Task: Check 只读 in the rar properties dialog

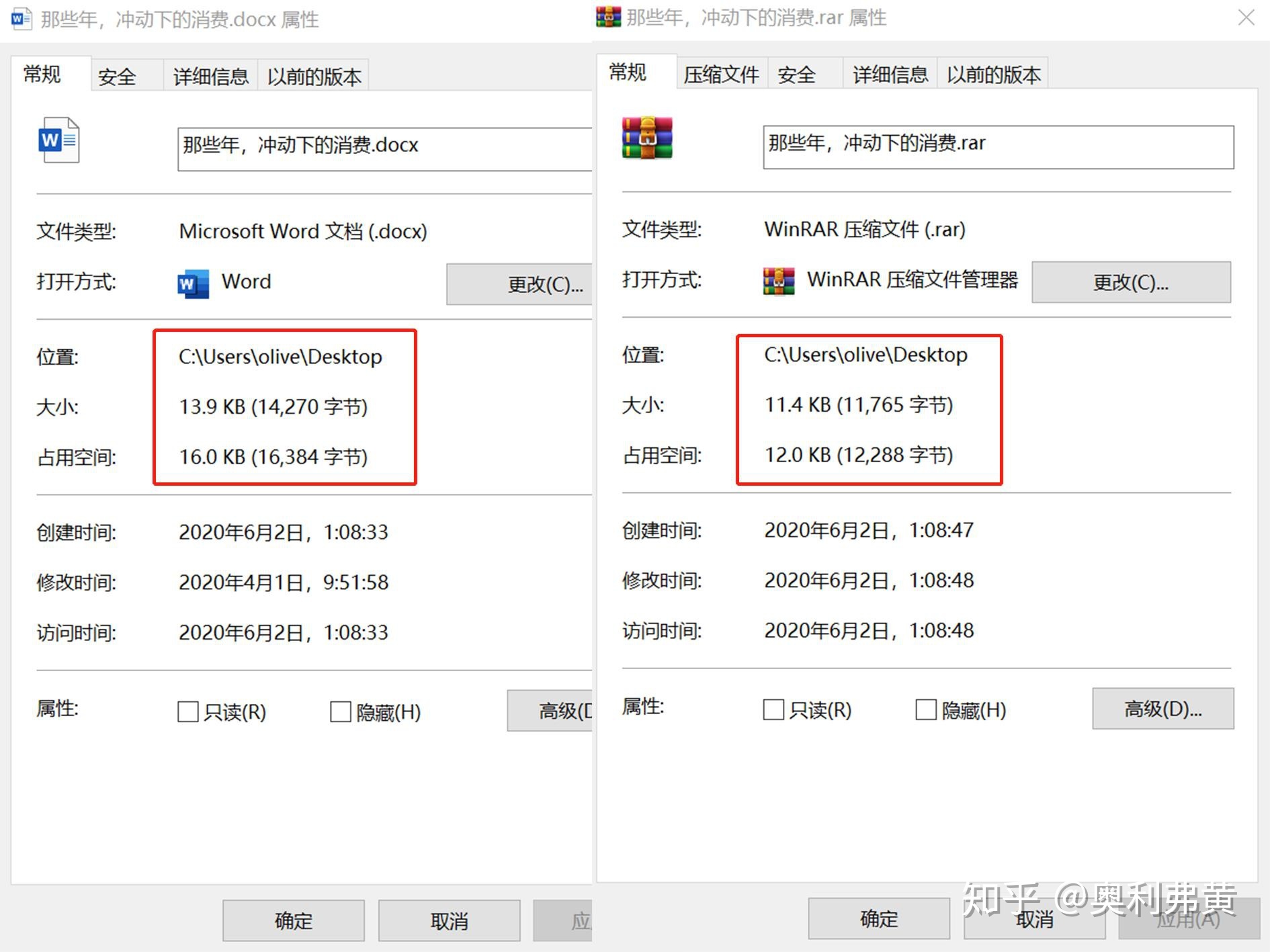Action: pos(773,710)
